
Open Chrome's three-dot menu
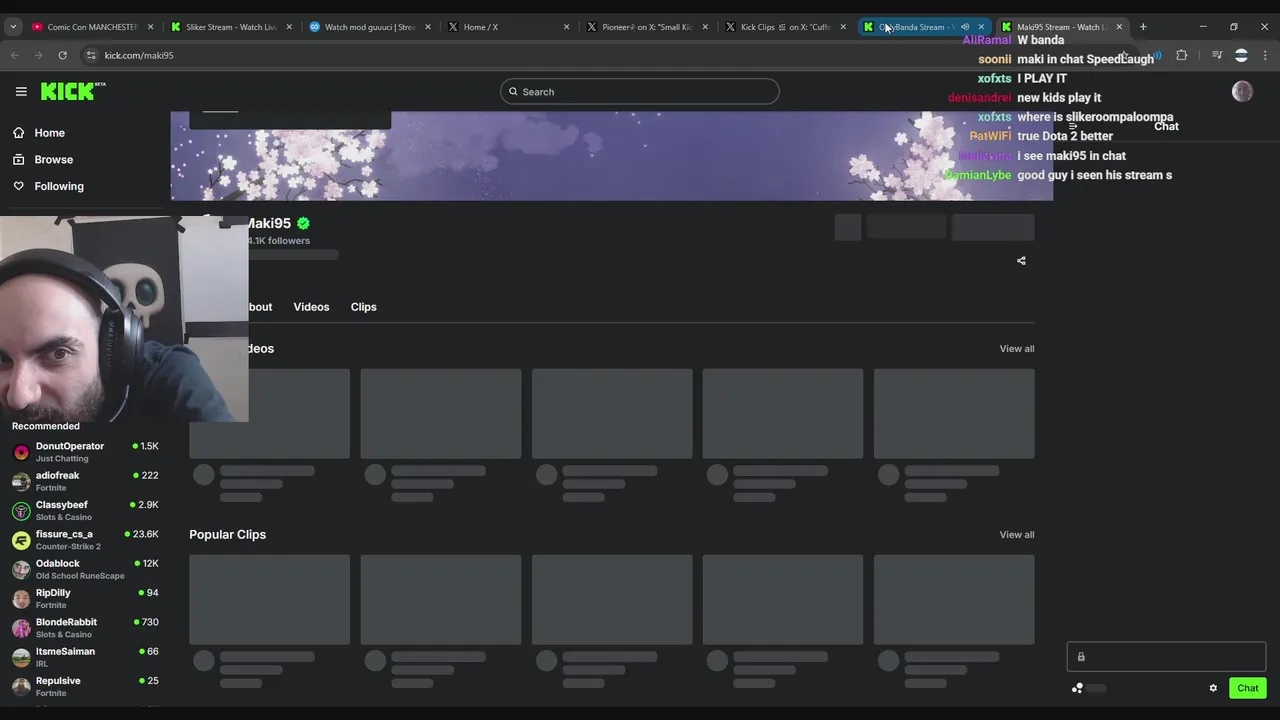1265,55
